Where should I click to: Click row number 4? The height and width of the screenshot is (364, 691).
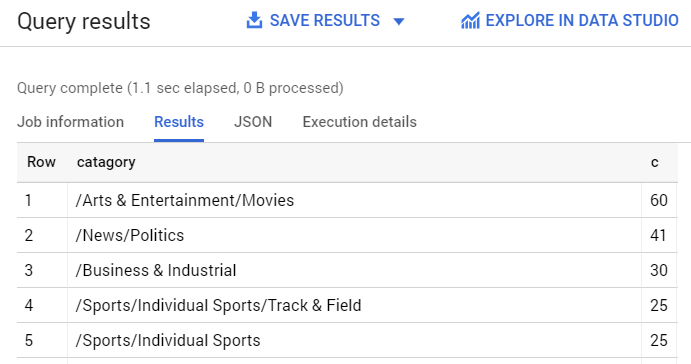[29, 305]
